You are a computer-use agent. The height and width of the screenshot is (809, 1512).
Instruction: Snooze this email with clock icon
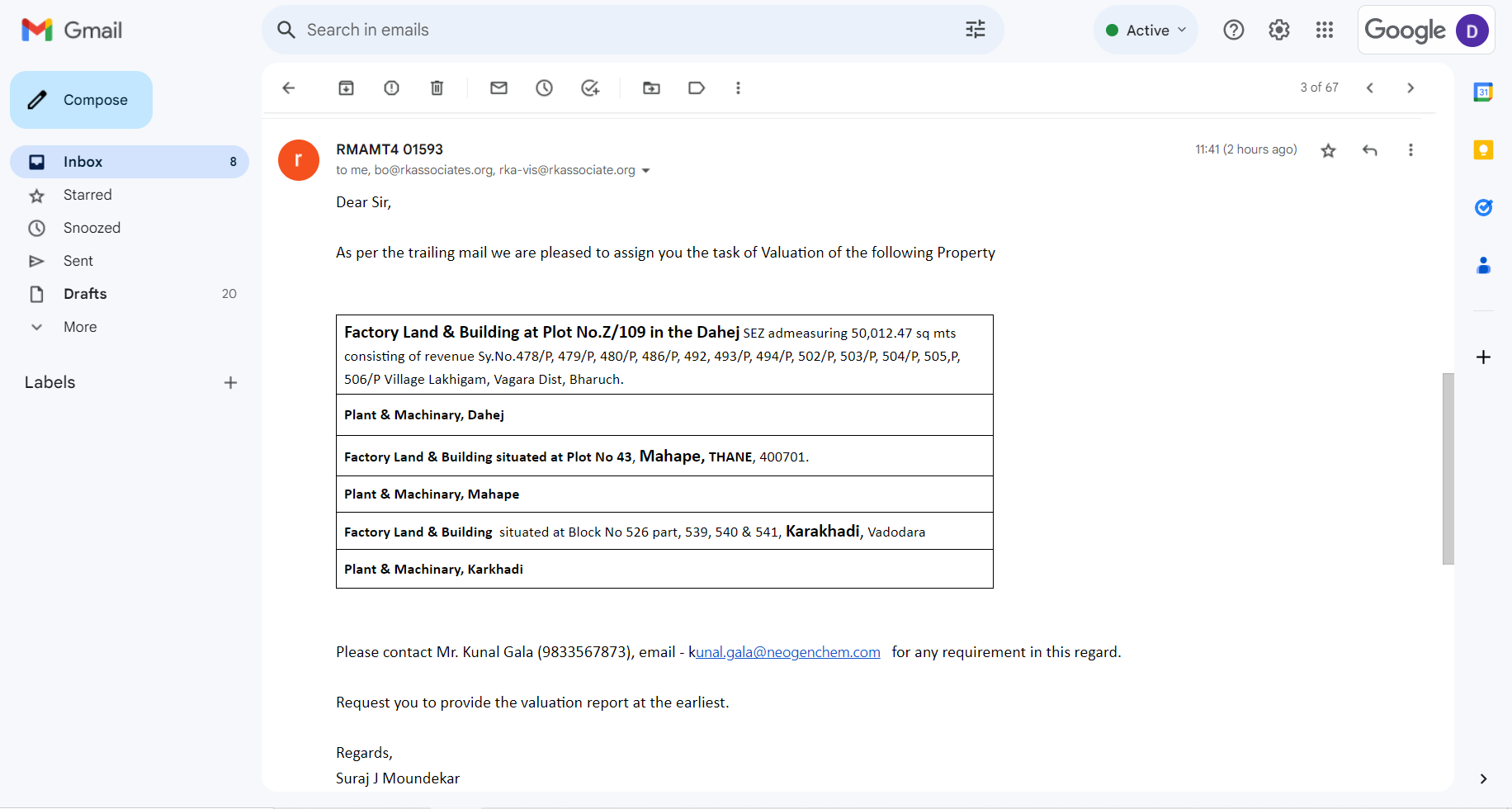click(x=545, y=88)
